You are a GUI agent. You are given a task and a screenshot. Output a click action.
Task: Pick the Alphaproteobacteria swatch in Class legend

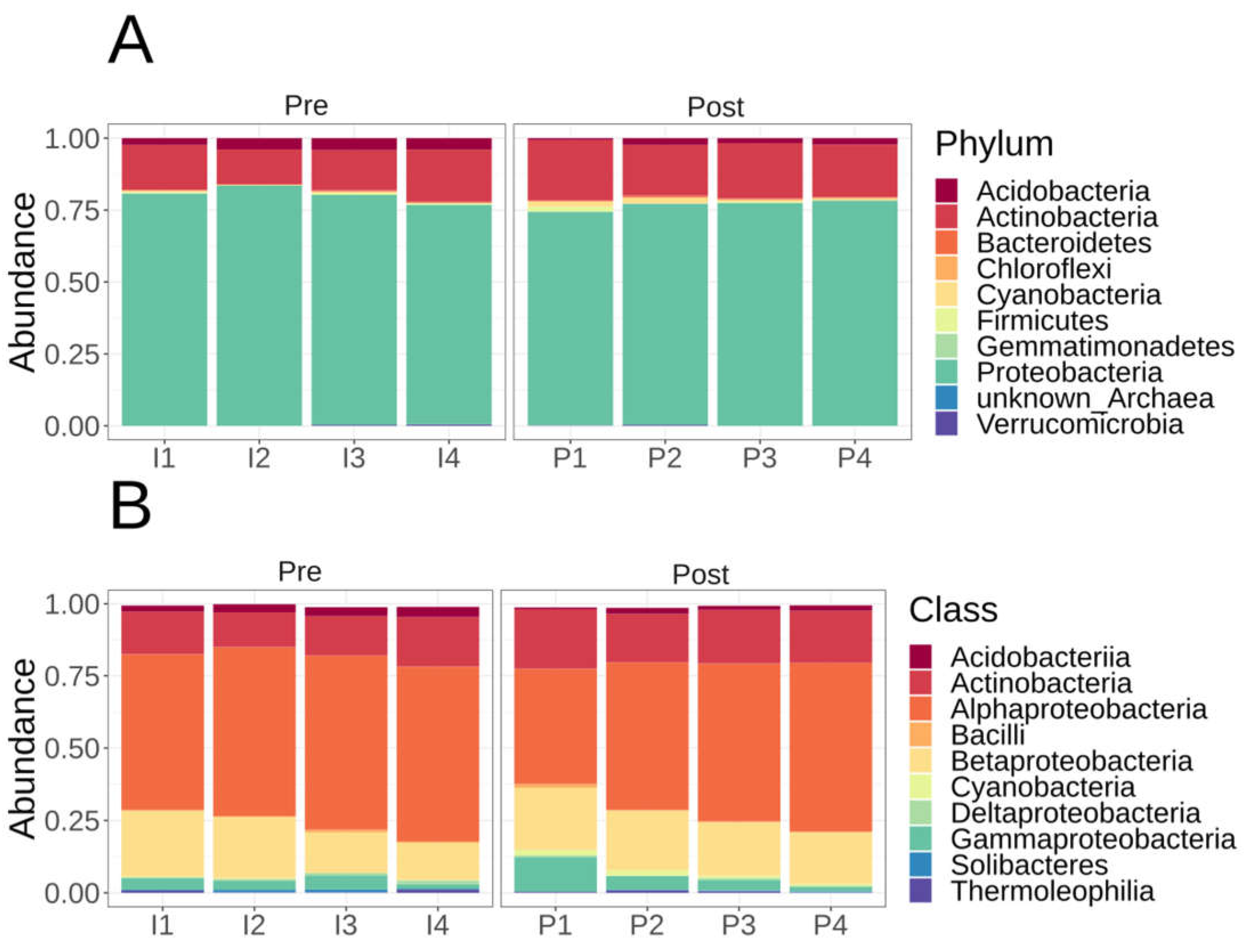(920, 708)
